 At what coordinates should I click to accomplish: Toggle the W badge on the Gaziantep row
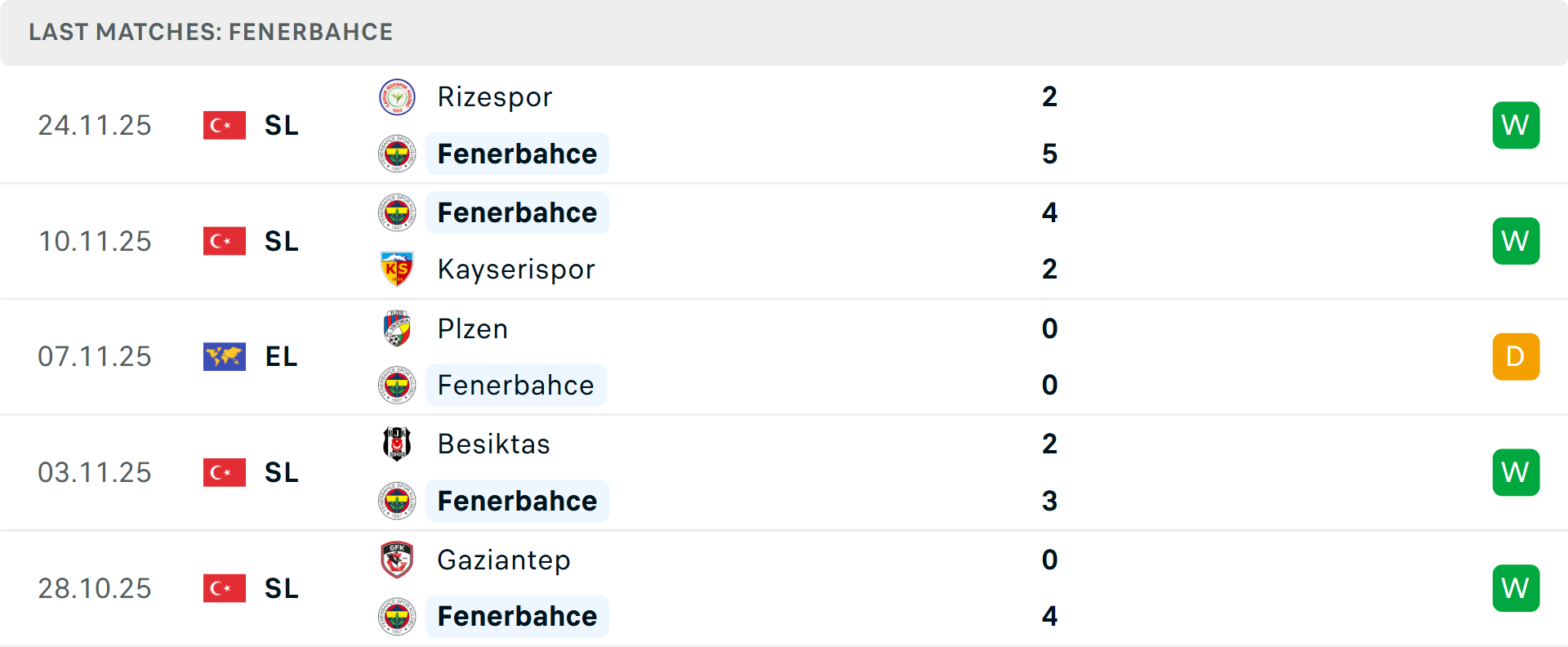coord(1516,587)
